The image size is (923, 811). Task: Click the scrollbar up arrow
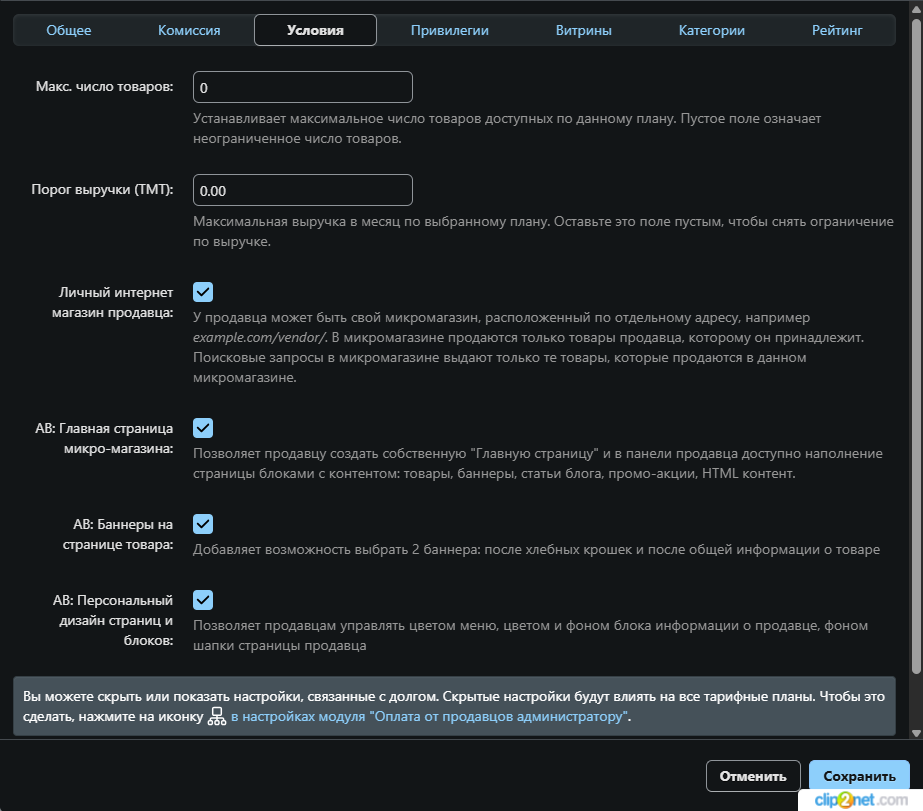[915, 10]
